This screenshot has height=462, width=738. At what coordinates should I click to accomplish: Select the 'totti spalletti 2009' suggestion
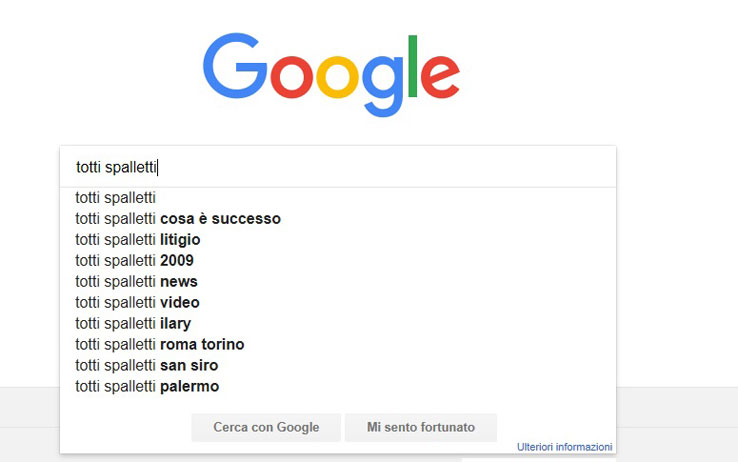coord(338,260)
